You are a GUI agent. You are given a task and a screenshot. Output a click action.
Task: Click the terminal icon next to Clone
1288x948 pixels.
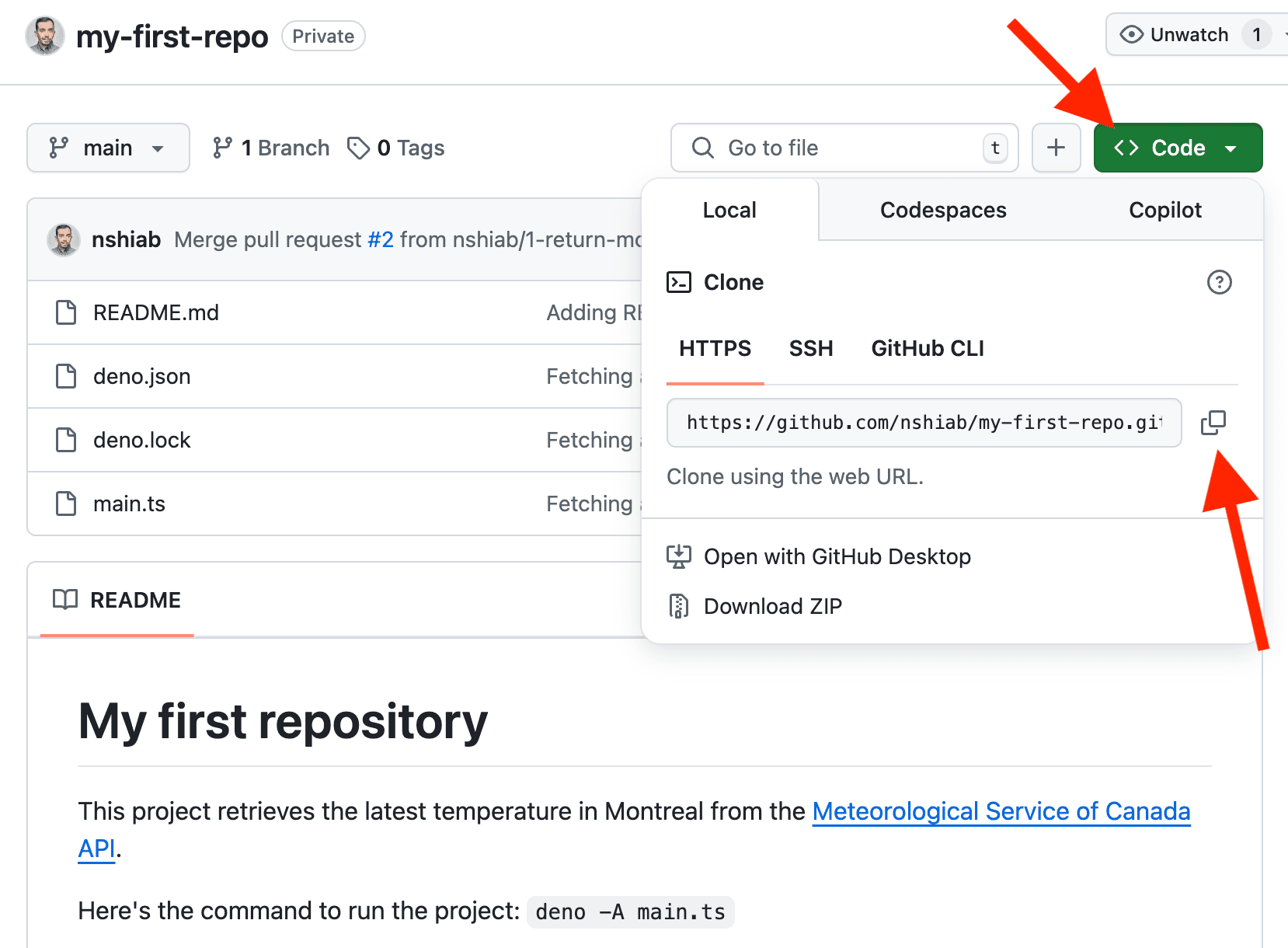coord(679,282)
